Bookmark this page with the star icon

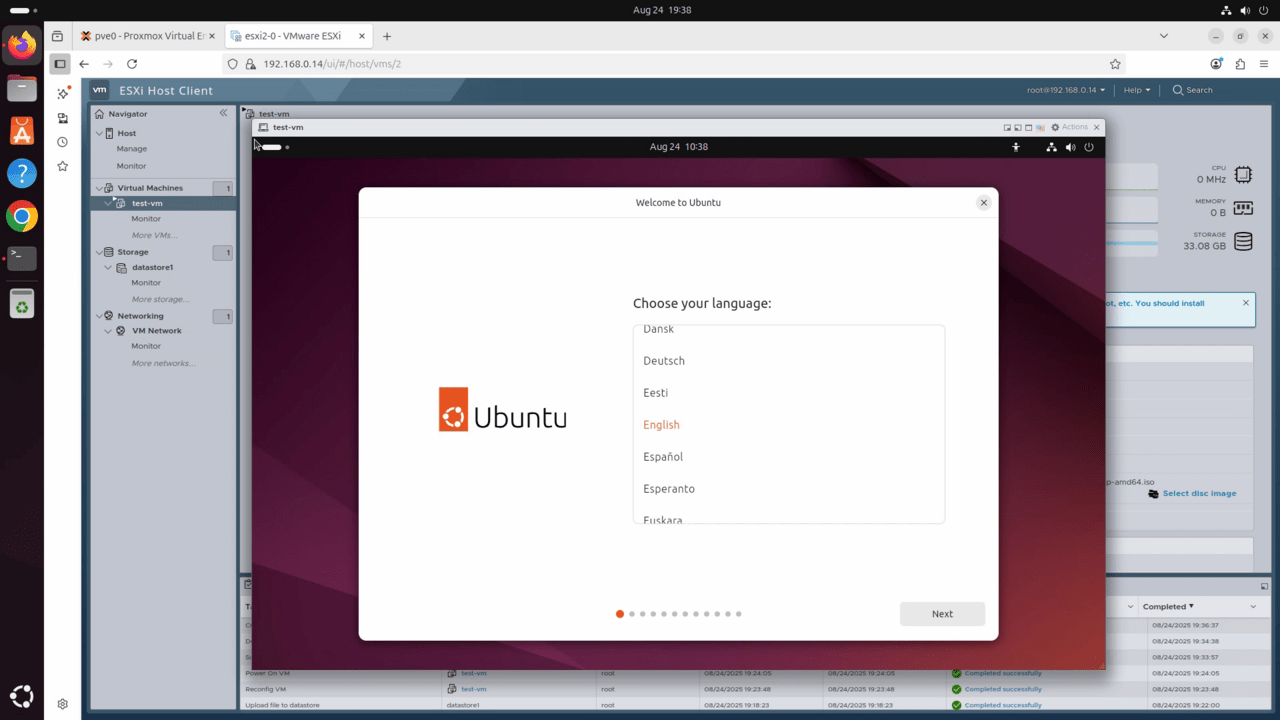click(x=1115, y=64)
